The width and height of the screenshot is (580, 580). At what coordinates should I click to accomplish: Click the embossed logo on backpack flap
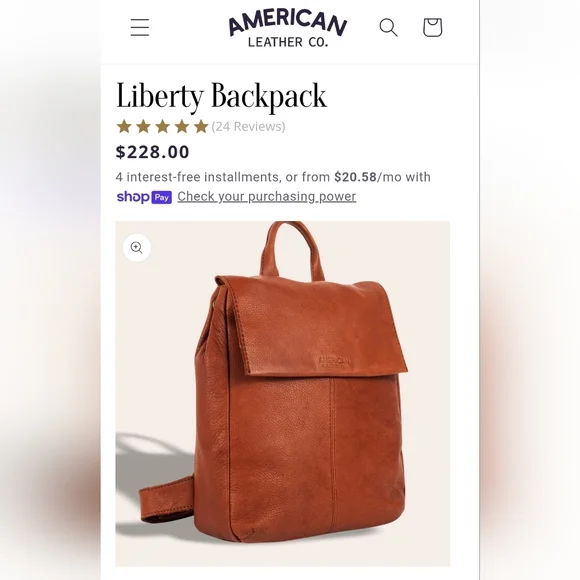tap(334, 361)
